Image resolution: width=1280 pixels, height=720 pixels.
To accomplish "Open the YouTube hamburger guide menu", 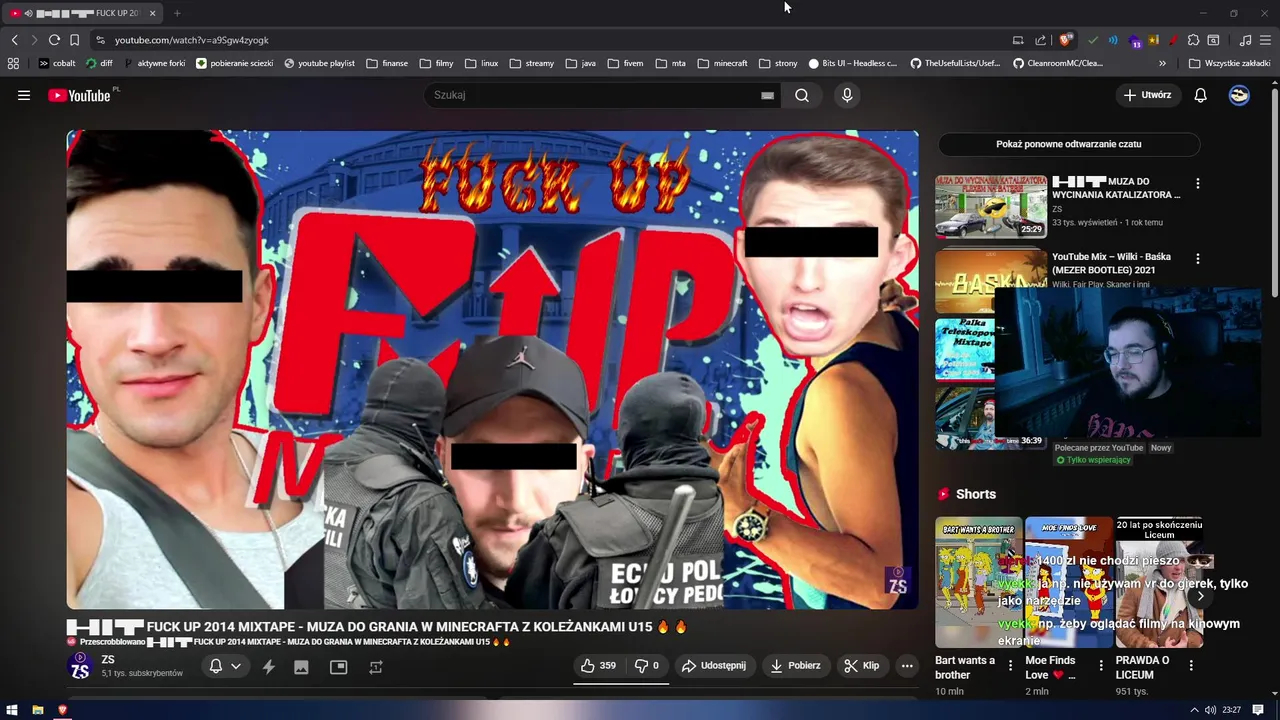I will (x=24, y=95).
